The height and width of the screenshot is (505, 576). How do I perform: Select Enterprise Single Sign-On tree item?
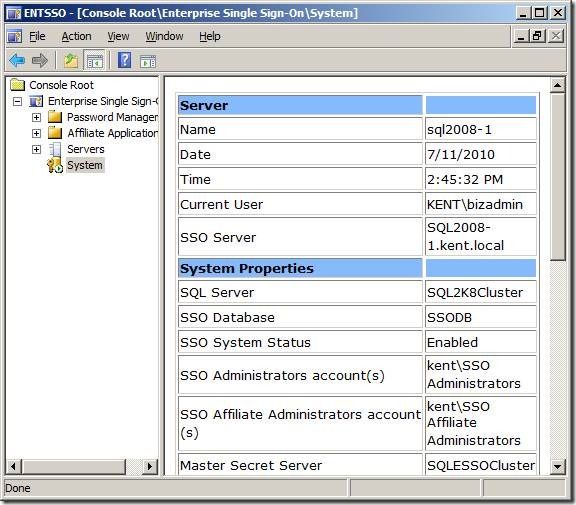103,101
